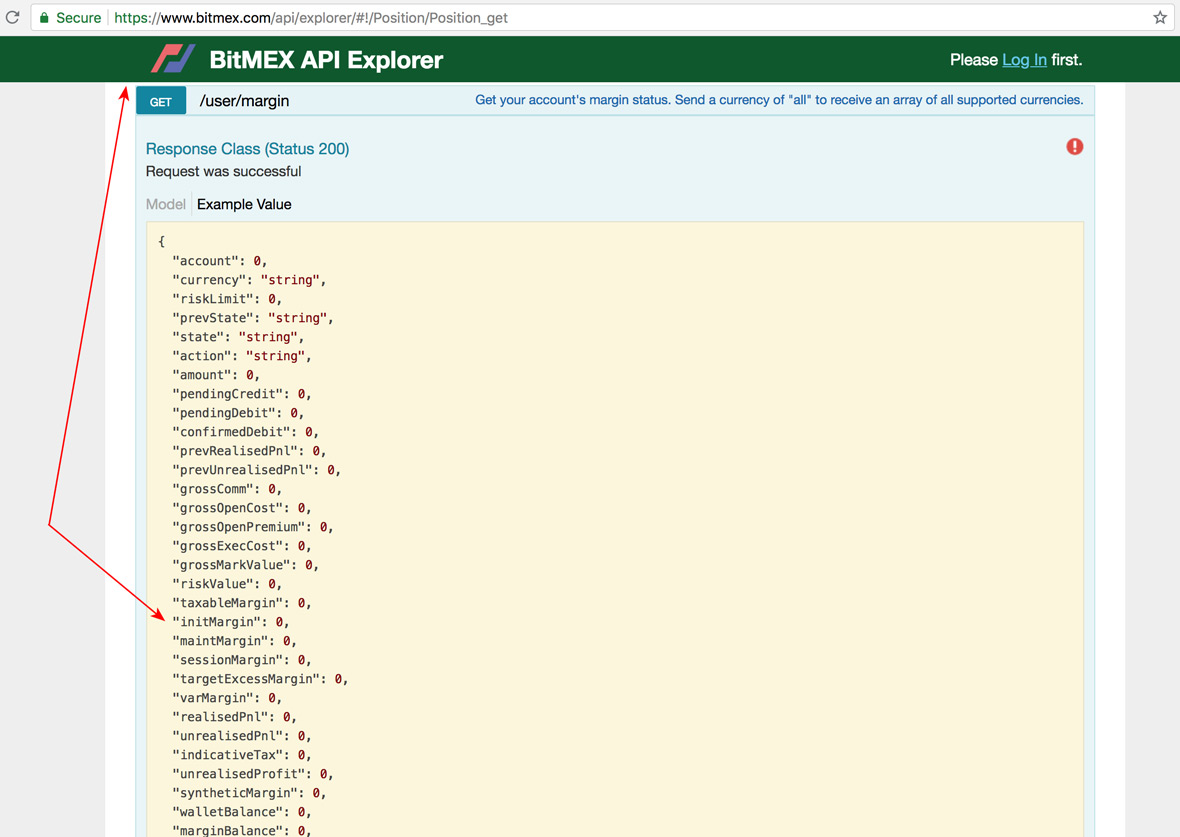Click the "syntheticMargin": 0 line
This screenshot has width=1180, height=837.
pyautogui.click(x=249, y=793)
